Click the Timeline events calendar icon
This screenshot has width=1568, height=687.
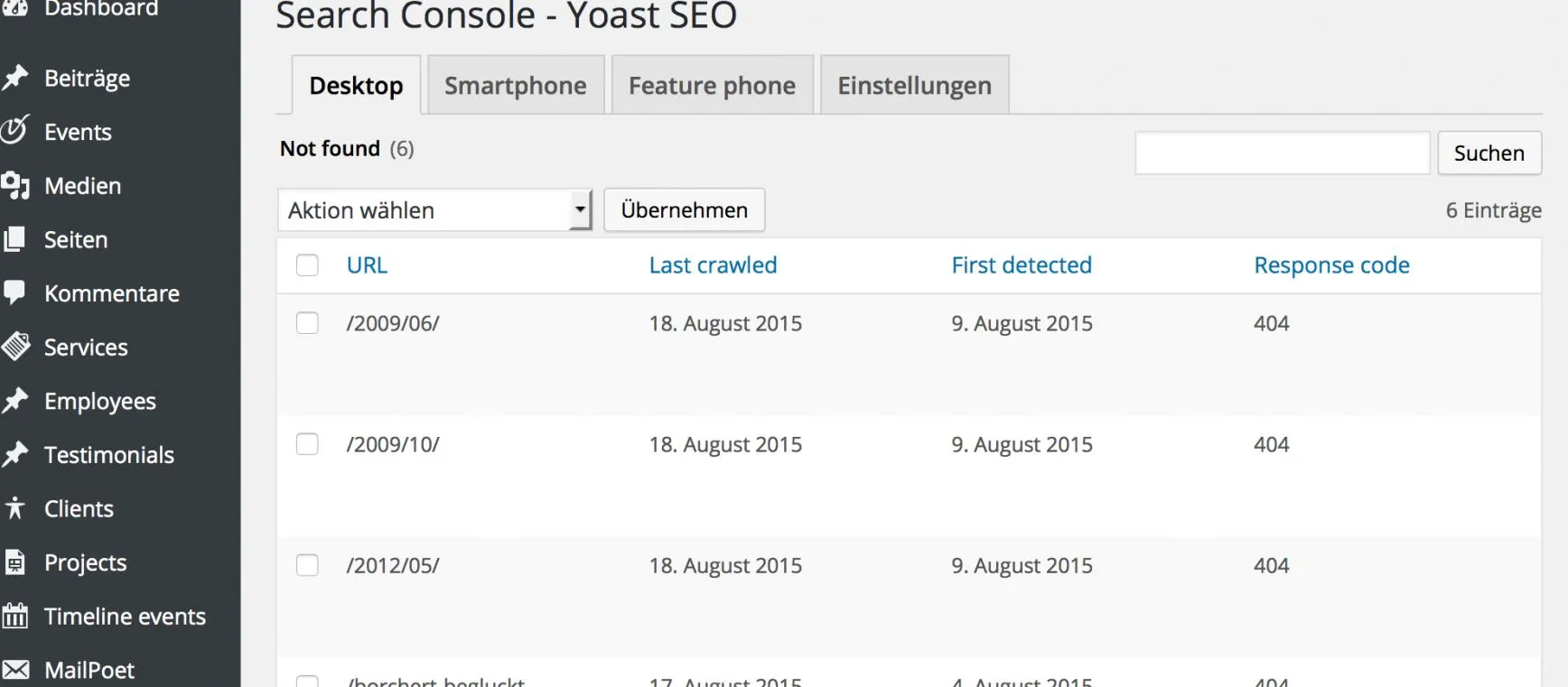click(15, 616)
